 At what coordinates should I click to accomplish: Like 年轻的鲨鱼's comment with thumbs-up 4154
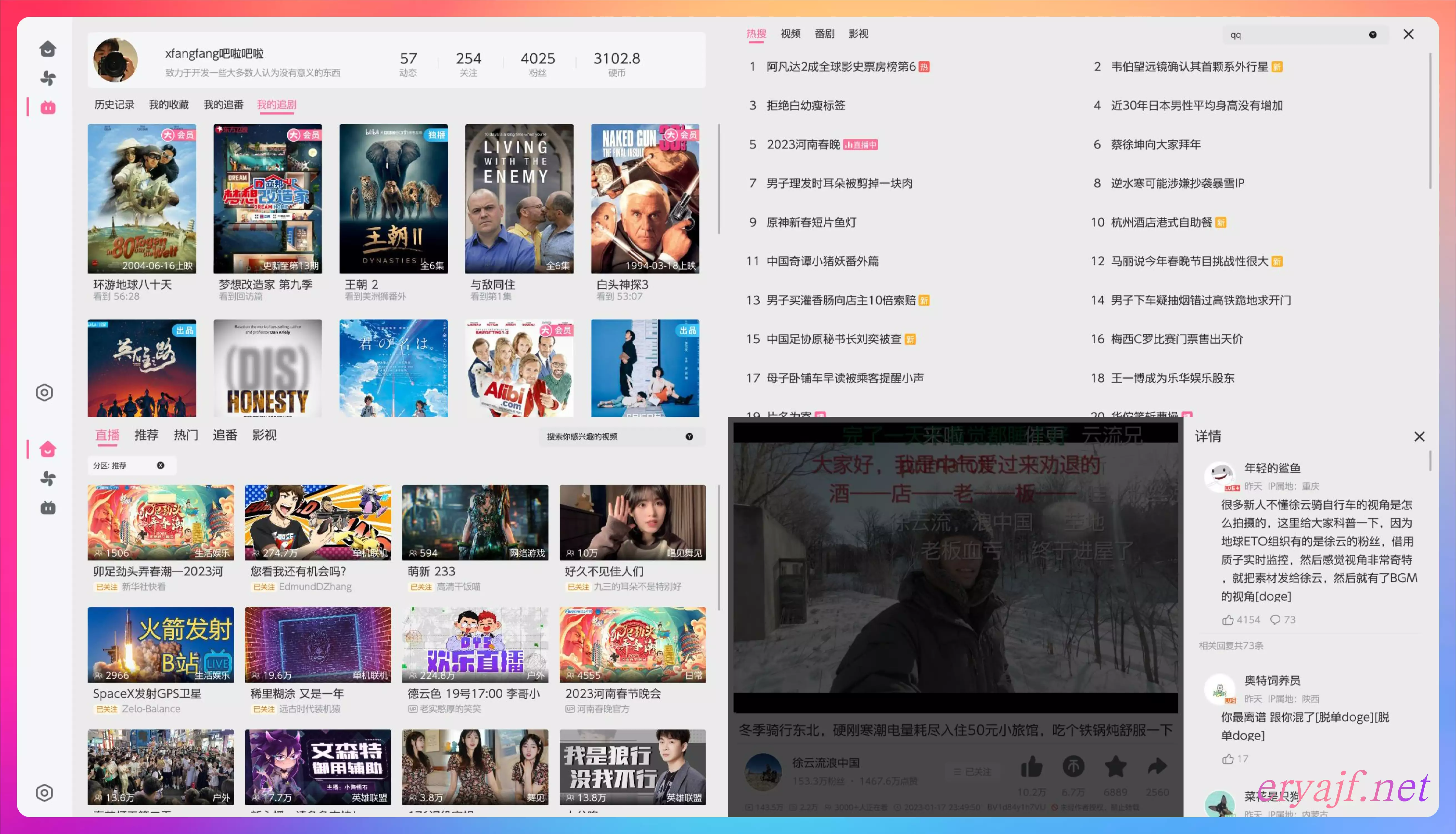1241,620
